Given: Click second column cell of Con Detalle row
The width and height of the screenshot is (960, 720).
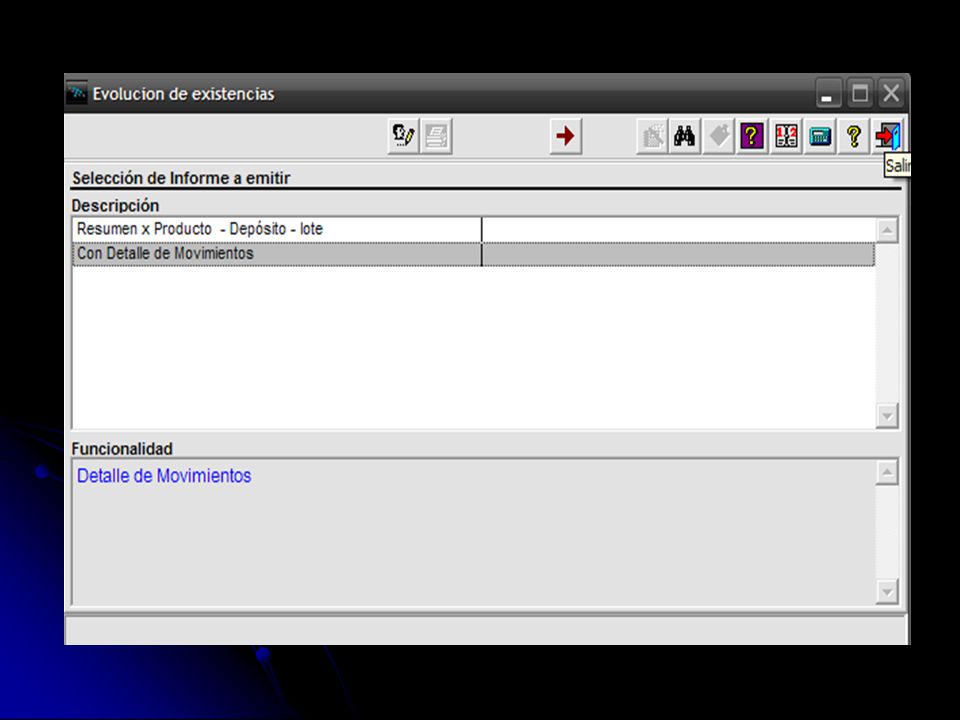Looking at the screenshot, I should click(678, 253).
